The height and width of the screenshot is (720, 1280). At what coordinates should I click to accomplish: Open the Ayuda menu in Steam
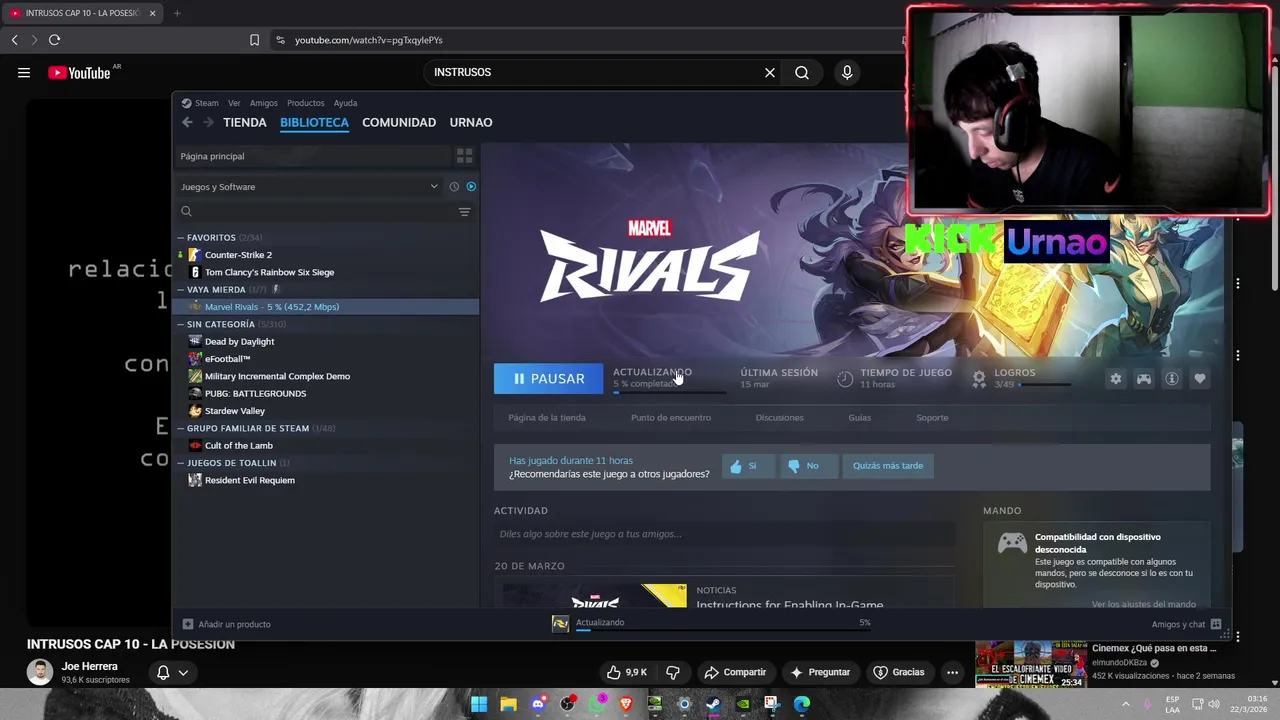pyautogui.click(x=345, y=103)
